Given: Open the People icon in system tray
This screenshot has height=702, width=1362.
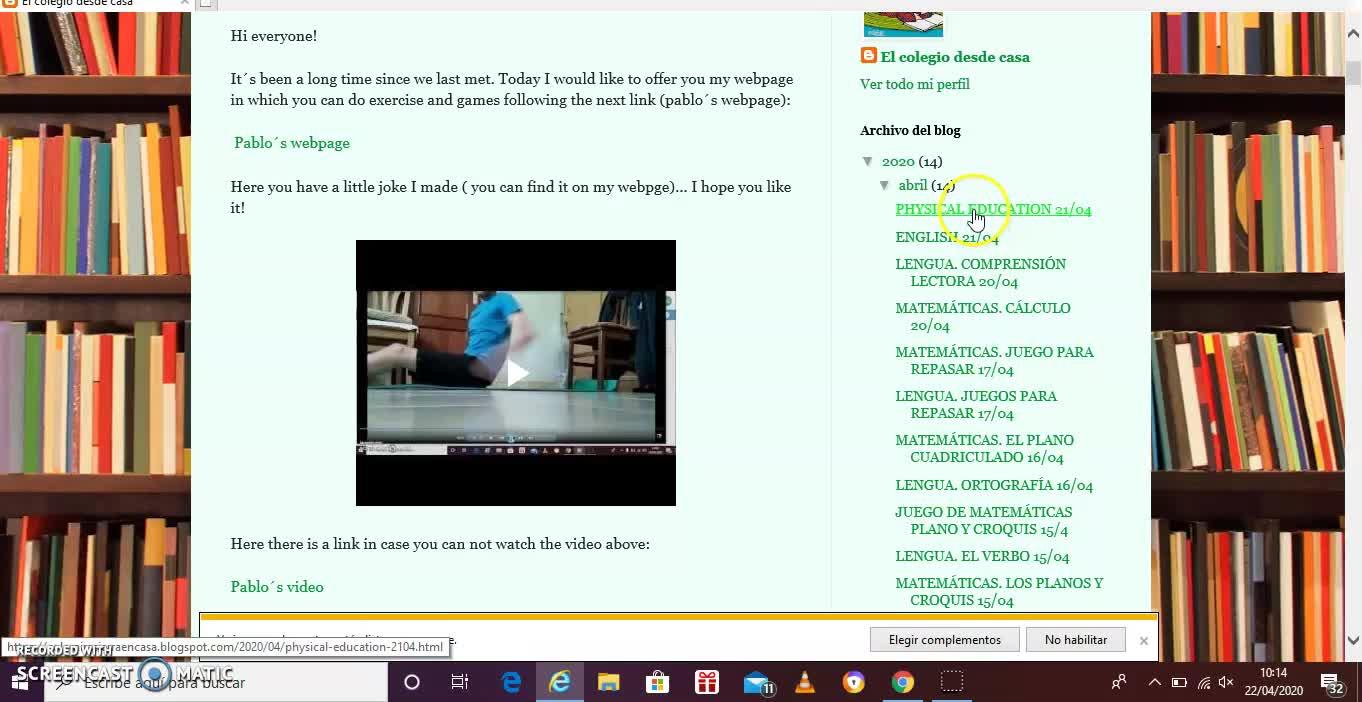Looking at the screenshot, I should [x=1119, y=682].
